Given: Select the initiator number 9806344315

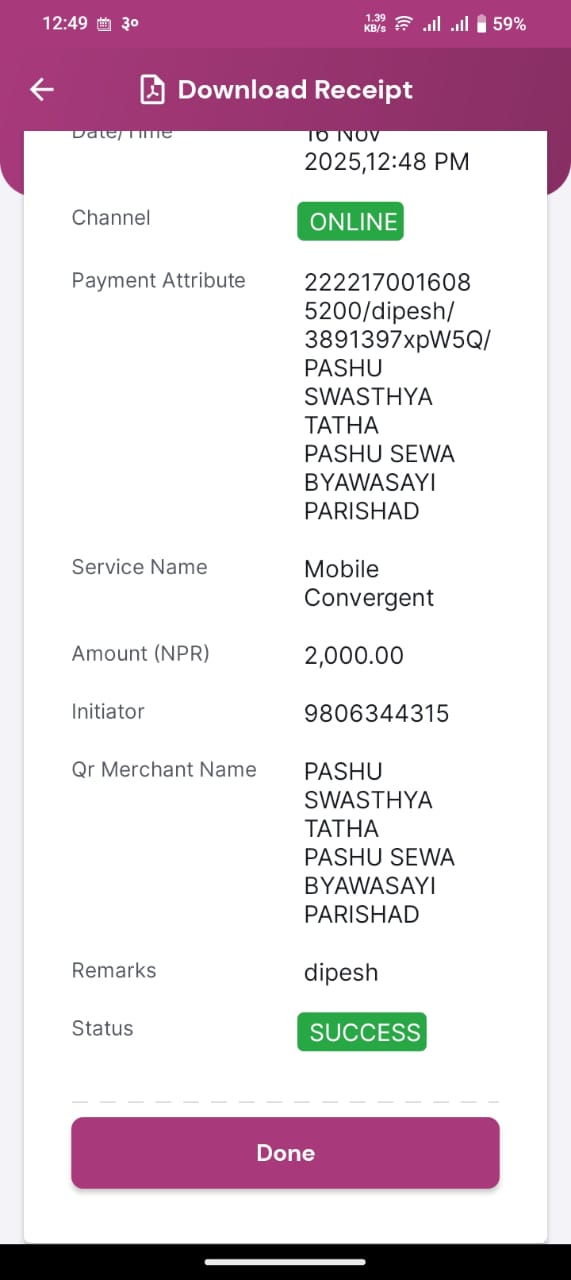Looking at the screenshot, I should coord(376,713).
